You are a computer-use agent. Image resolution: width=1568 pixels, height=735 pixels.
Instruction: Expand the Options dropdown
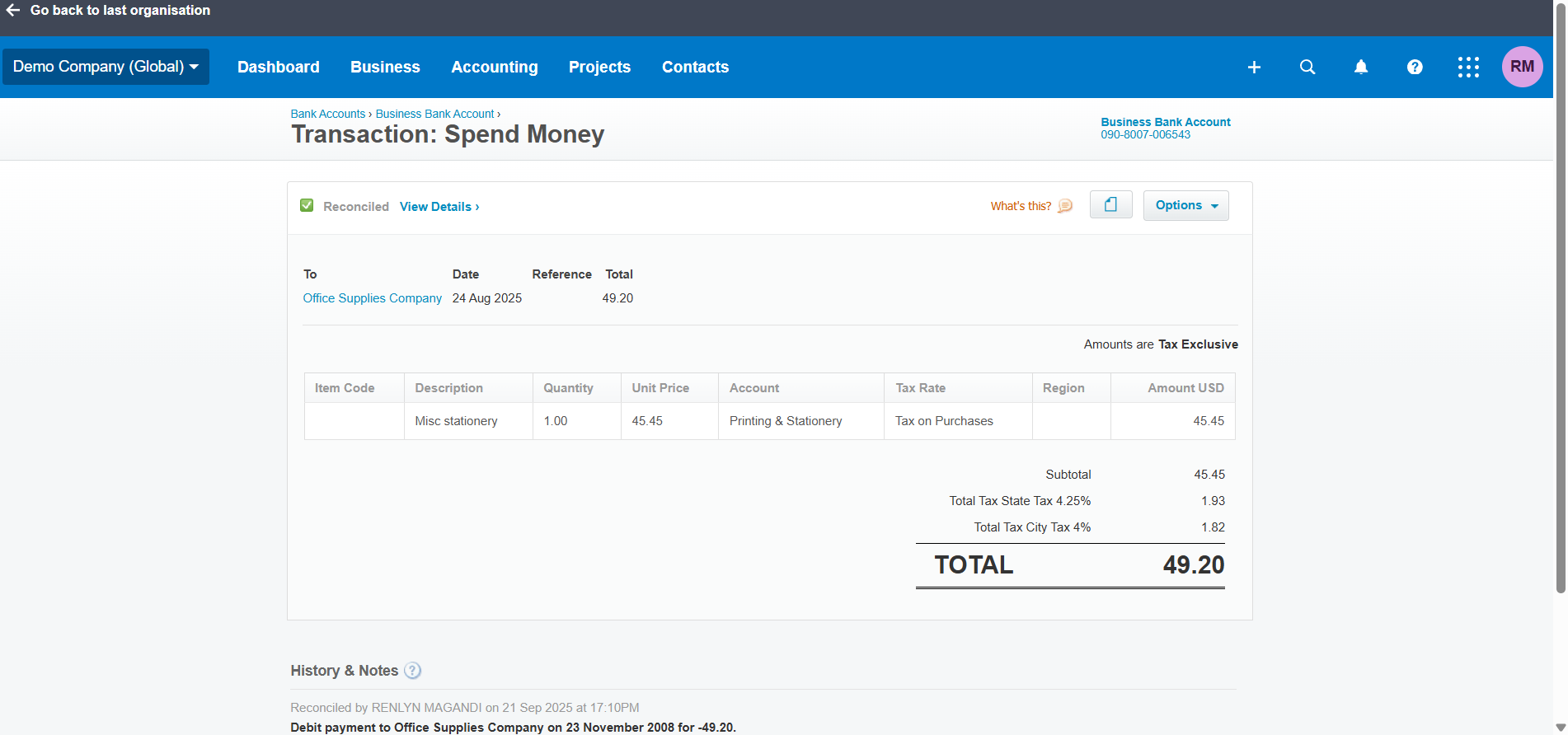click(1185, 205)
